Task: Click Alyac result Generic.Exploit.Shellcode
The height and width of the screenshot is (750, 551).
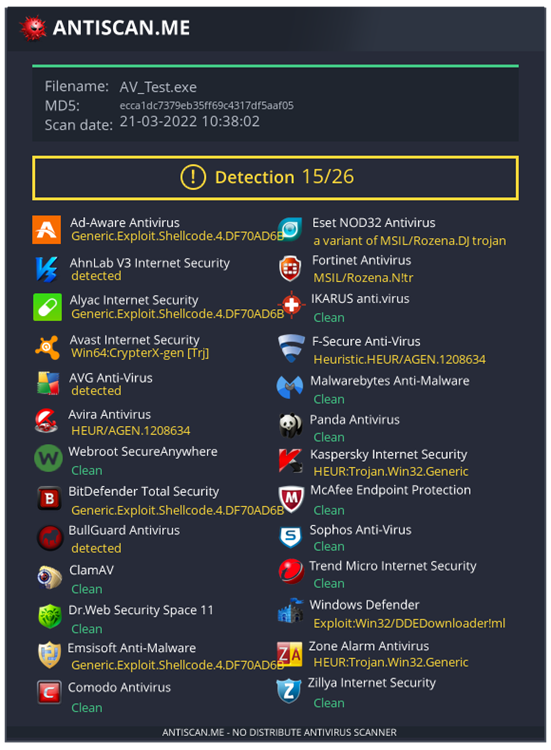Action: click(177, 314)
